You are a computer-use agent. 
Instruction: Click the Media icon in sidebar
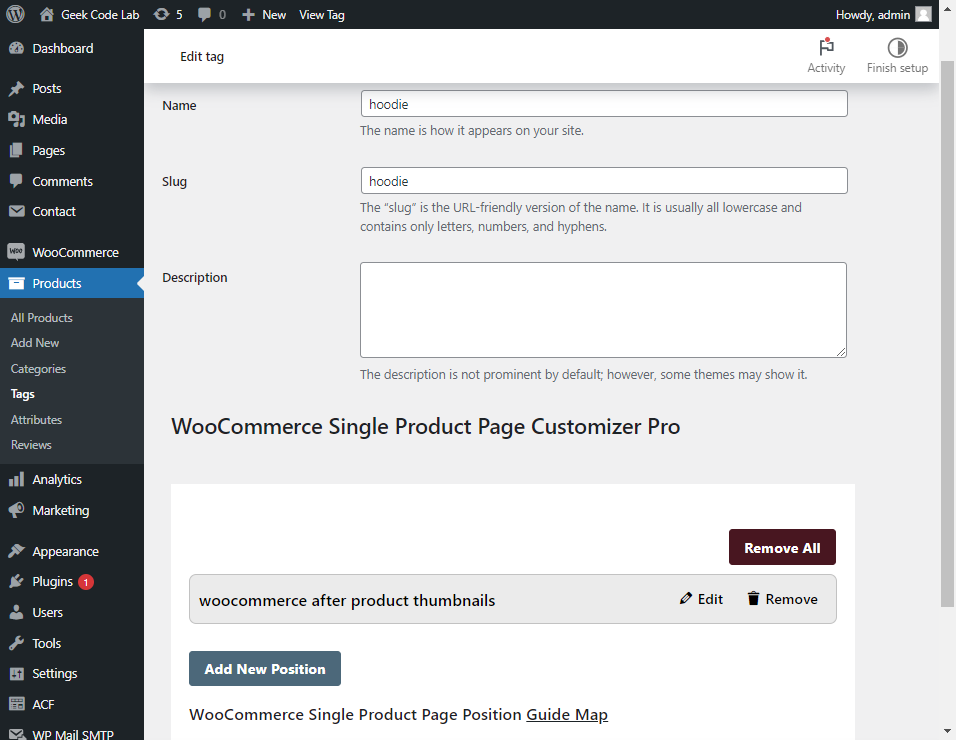pyautogui.click(x=16, y=119)
